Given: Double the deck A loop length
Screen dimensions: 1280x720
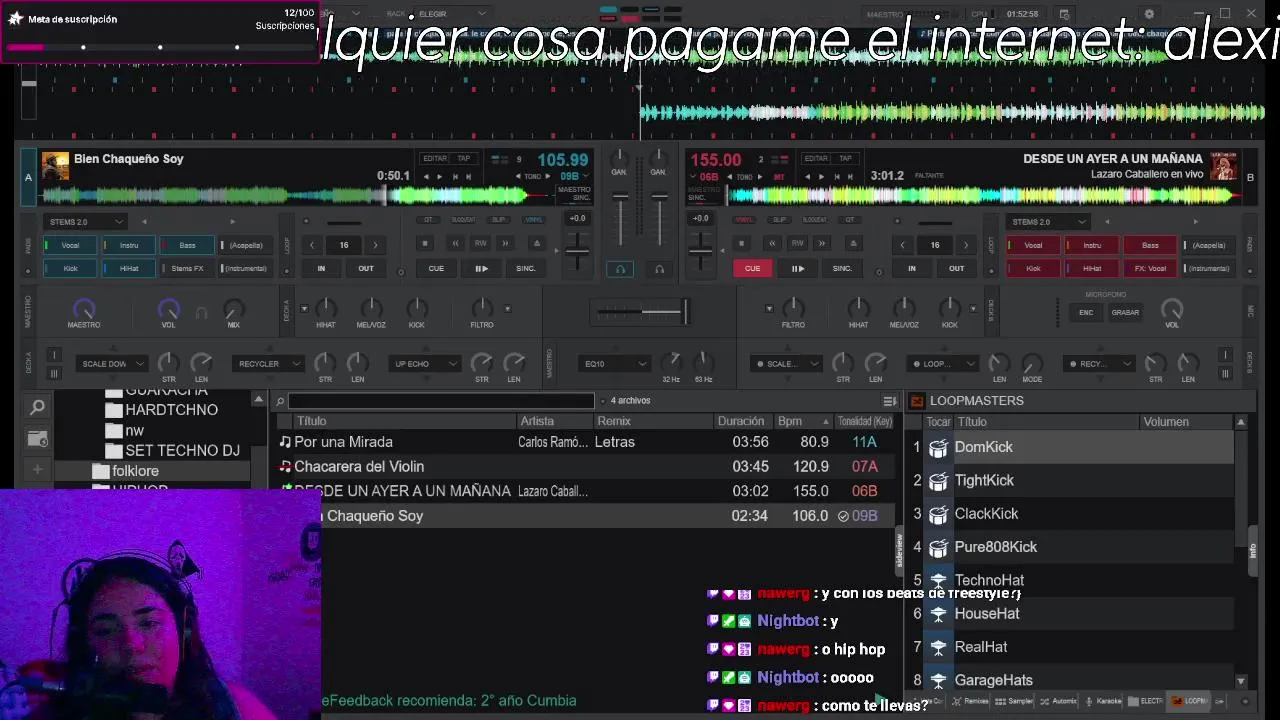Looking at the screenshot, I should pos(375,245).
